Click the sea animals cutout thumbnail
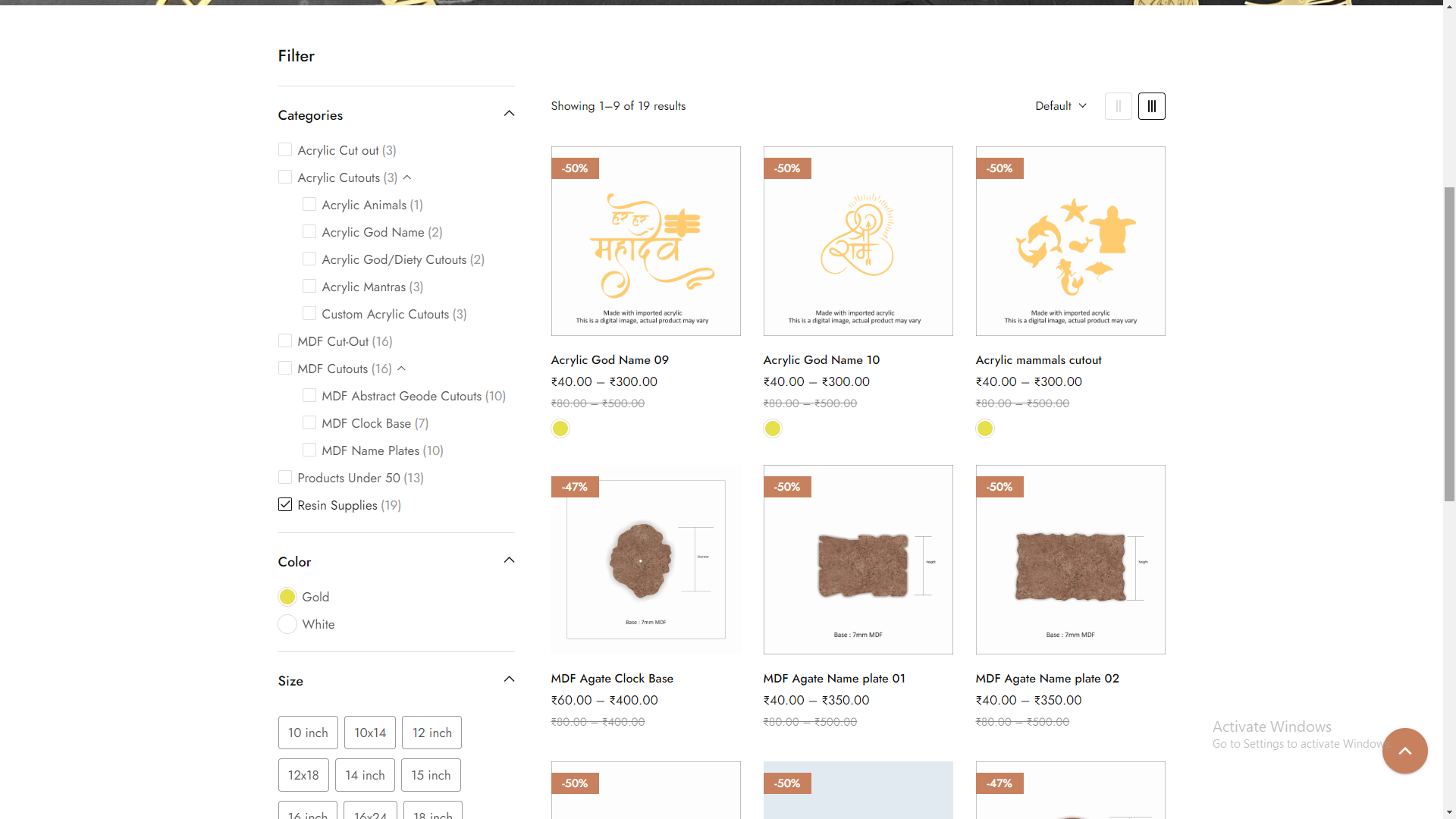The image size is (1456, 819). (x=1071, y=241)
